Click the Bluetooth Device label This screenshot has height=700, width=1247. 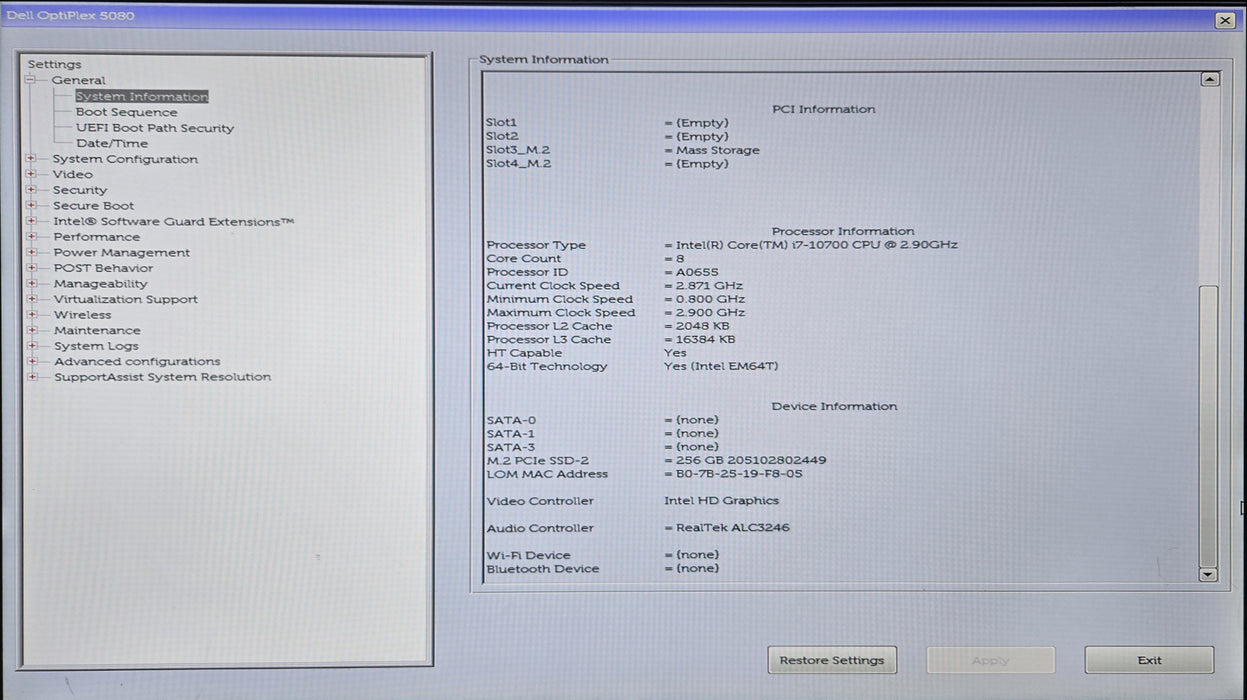click(x=543, y=569)
